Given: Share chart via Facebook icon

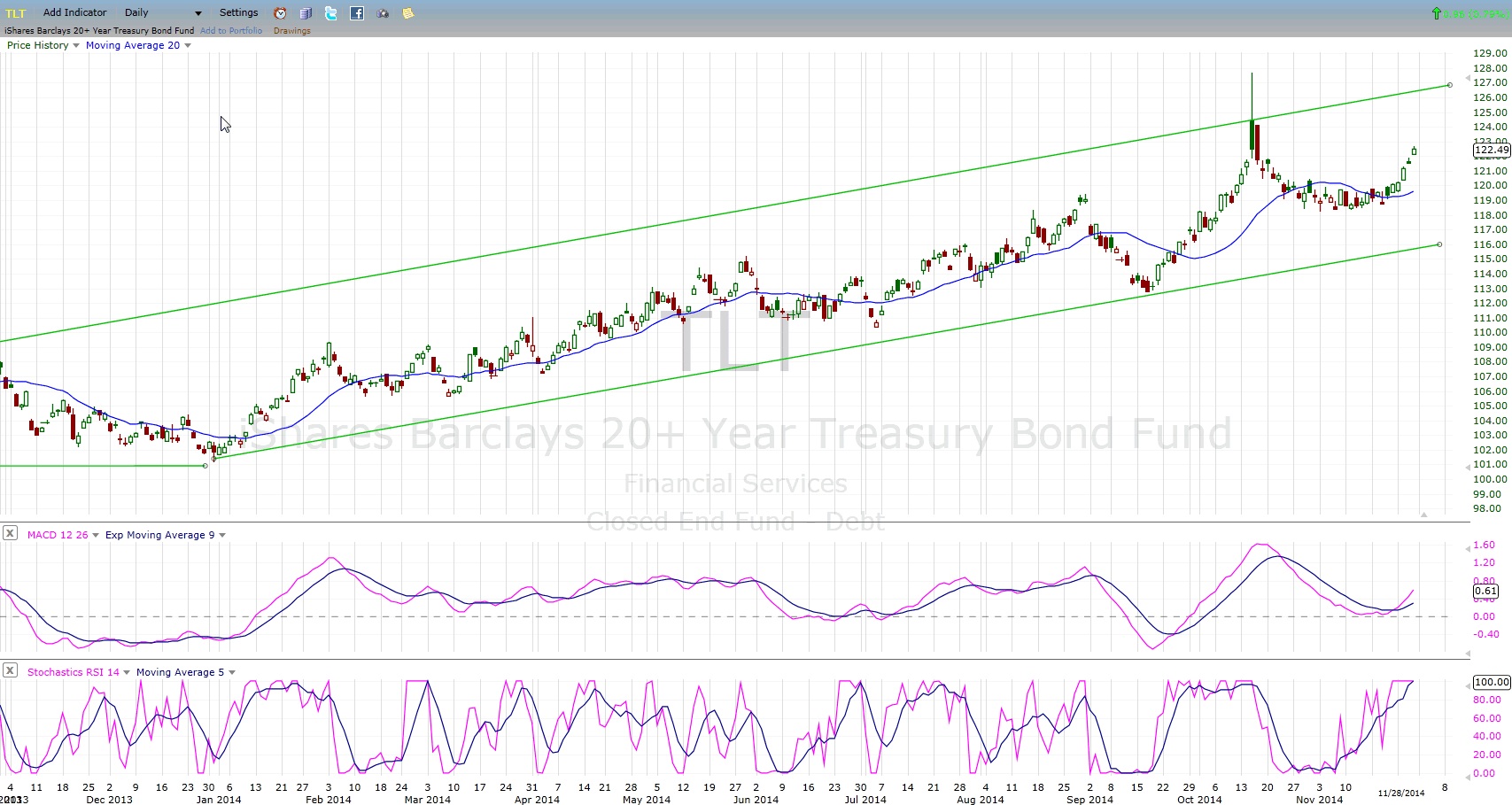Looking at the screenshot, I should point(357,13).
